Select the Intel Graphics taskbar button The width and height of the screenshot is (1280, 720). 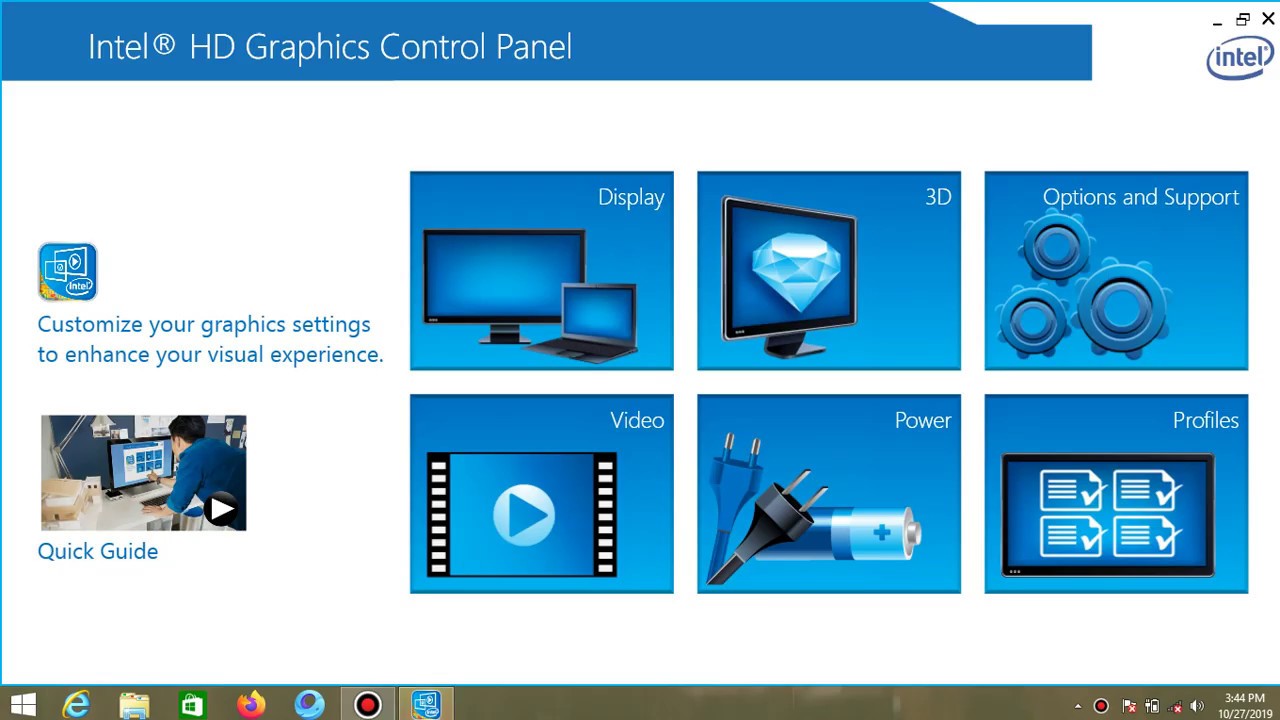(x=427, y=704)
